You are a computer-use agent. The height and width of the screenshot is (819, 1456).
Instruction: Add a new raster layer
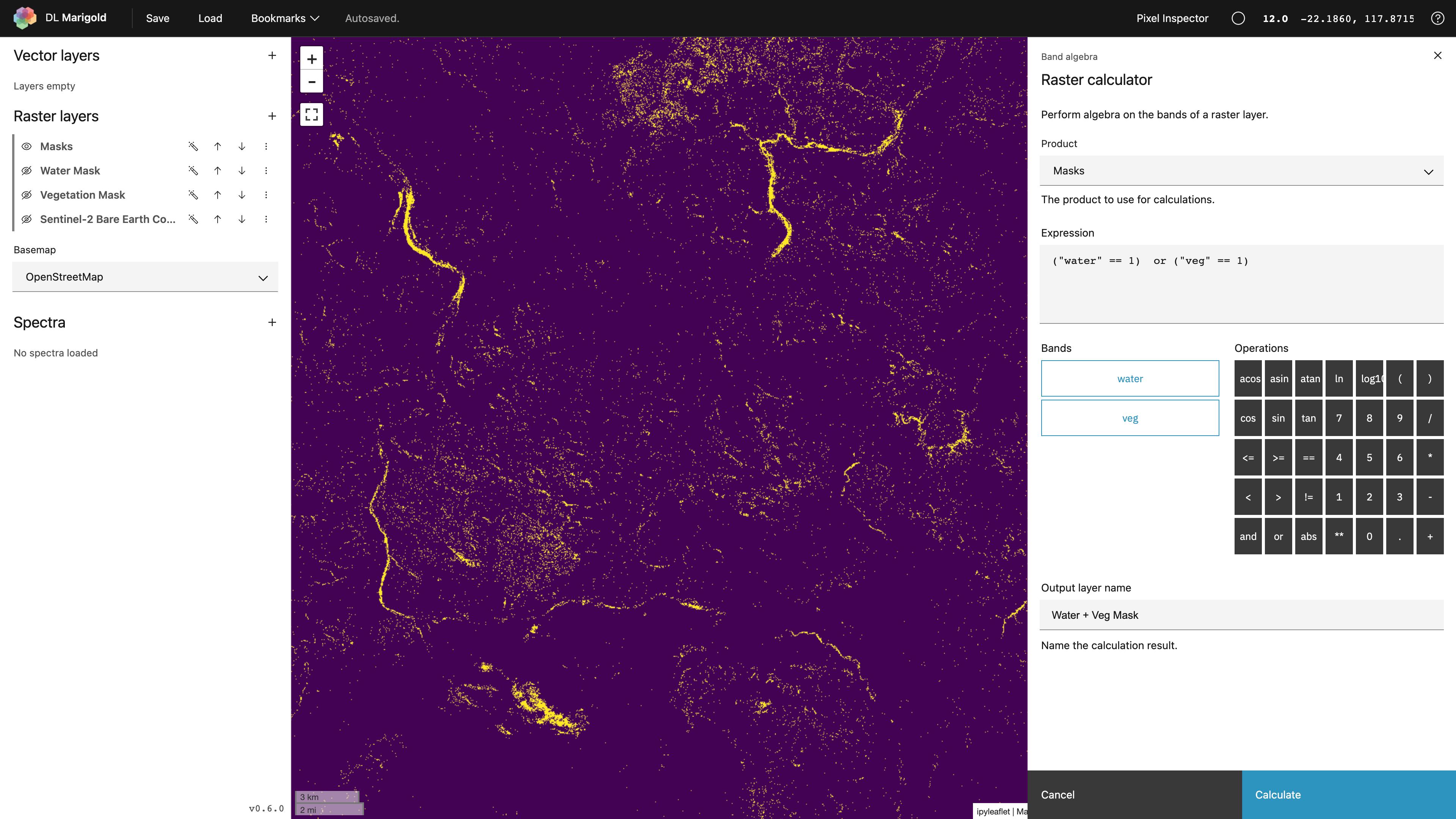(272, 116)
